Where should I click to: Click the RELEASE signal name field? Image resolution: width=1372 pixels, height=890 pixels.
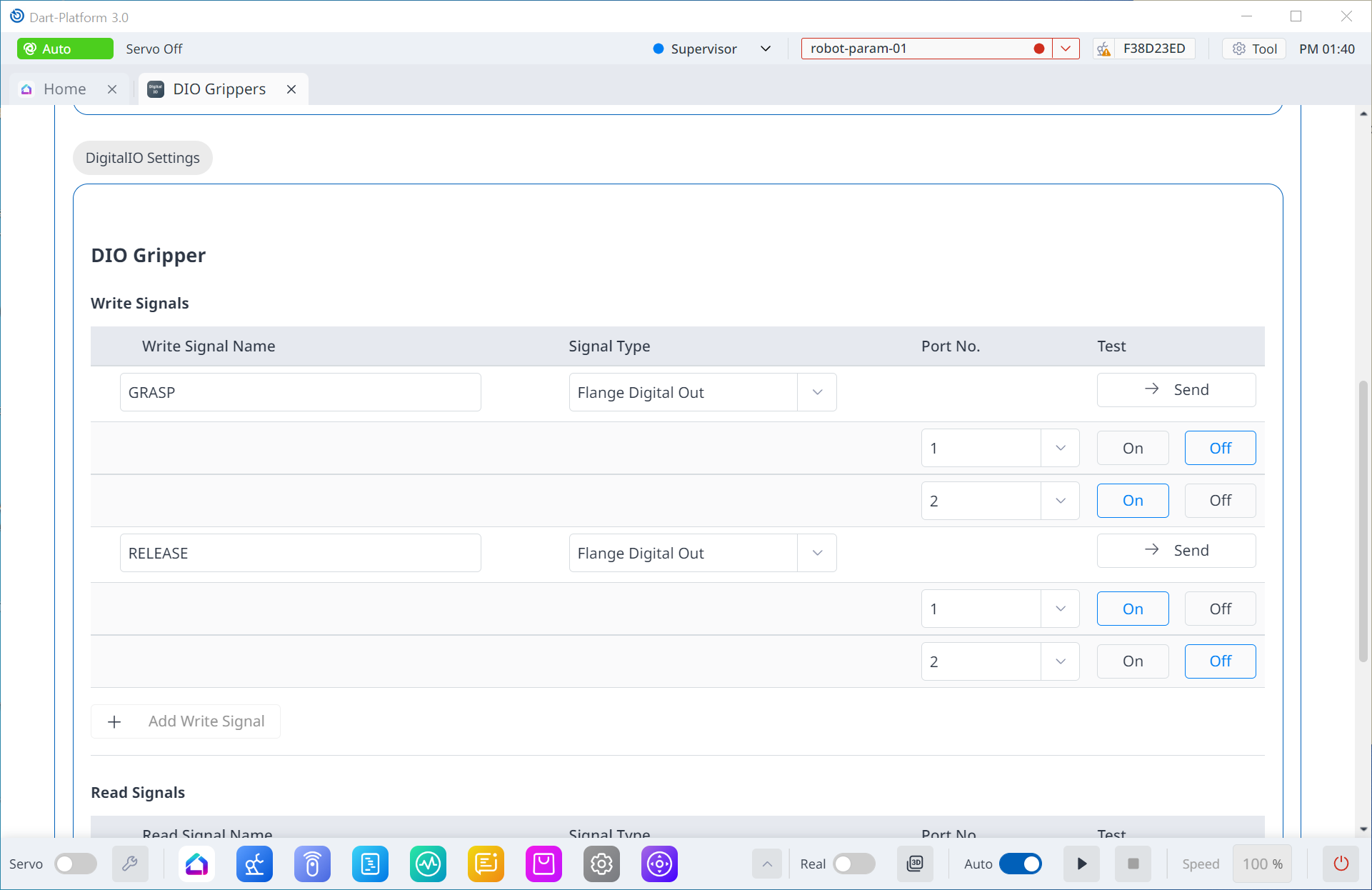click(x=300, y=553)
